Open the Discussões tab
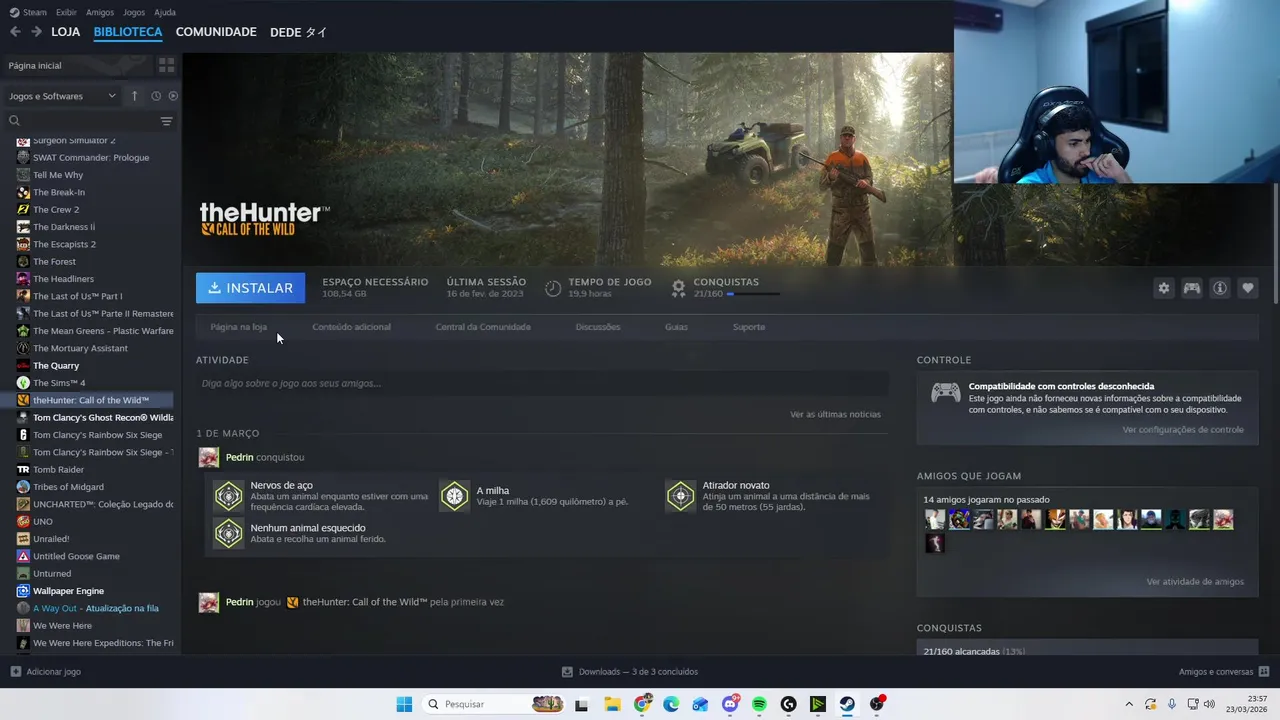 [x=598, y=327]
